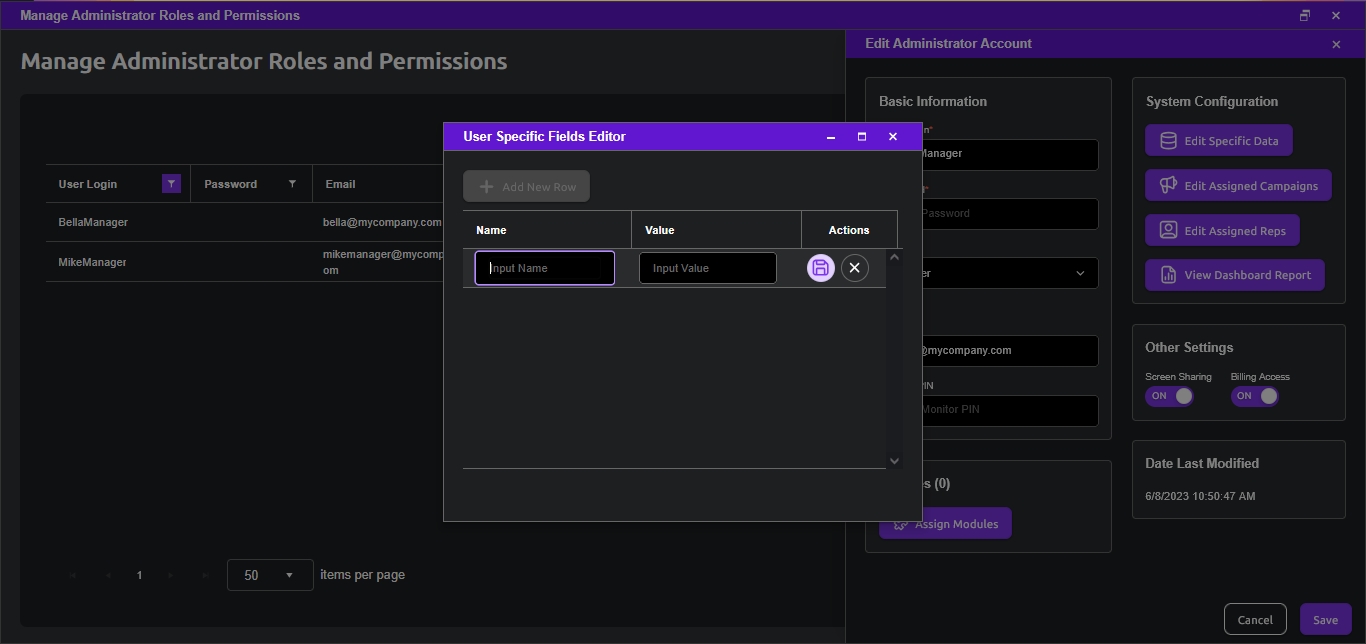
Task: Open the items per page dropdown
Action: click(270, 575)
